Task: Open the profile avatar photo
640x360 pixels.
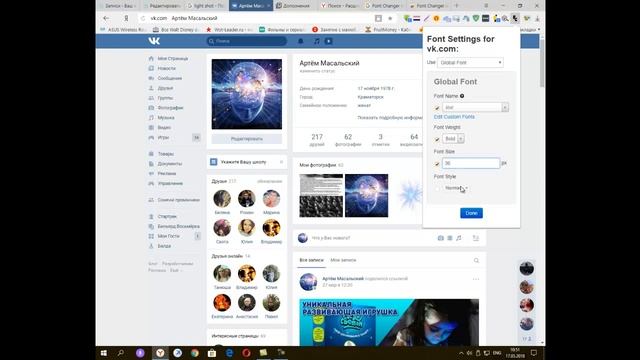Action: click(x=247, y=94)
